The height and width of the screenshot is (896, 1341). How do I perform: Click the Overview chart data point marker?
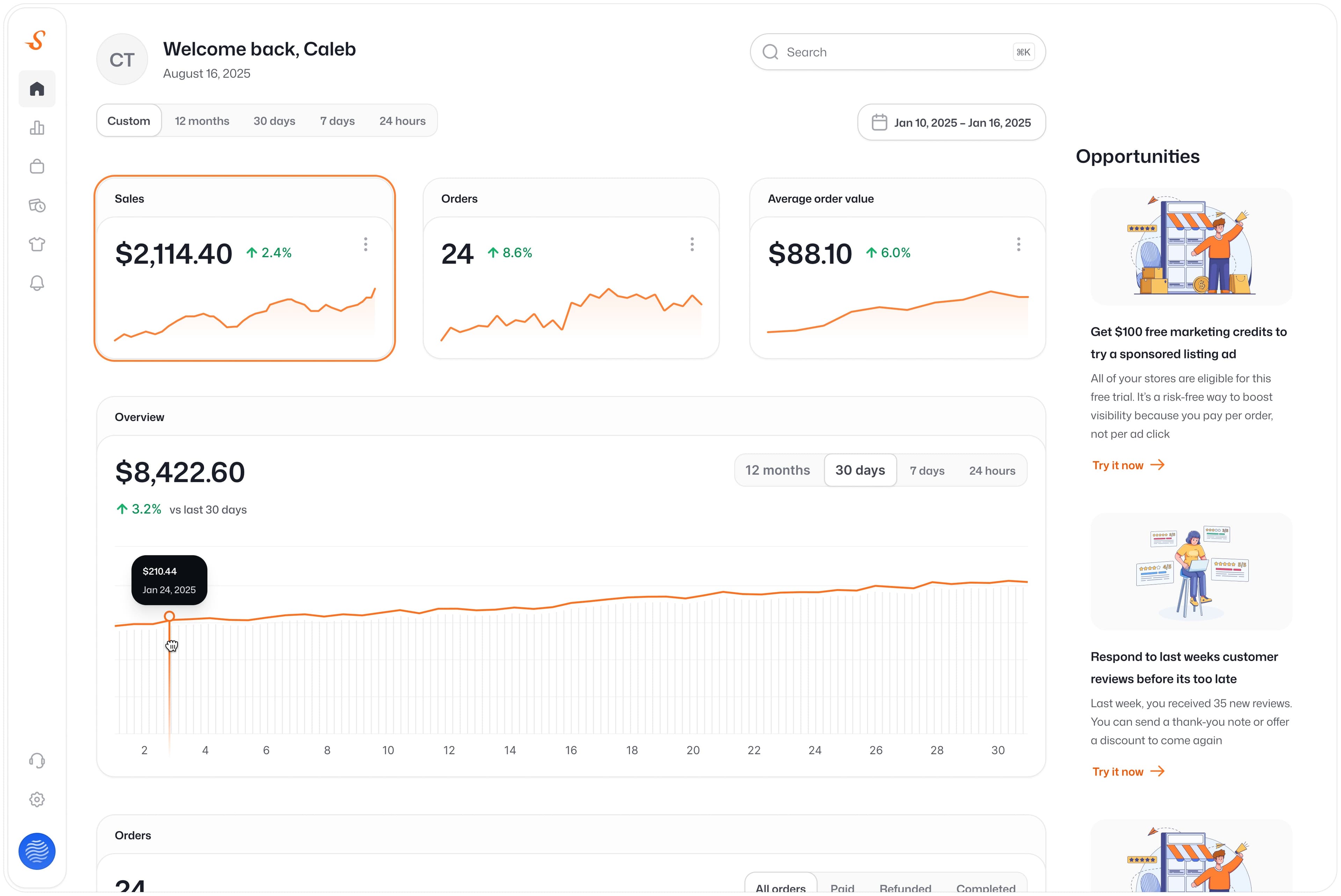[x=169, y=616]
